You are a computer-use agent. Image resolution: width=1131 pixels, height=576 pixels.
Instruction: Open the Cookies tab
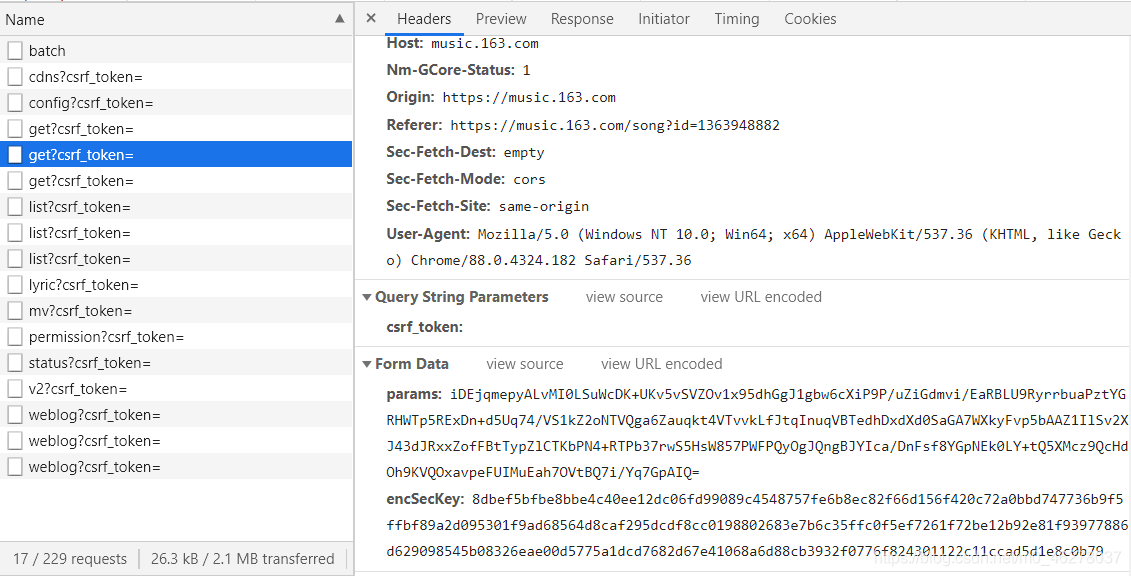click(810, 19)
